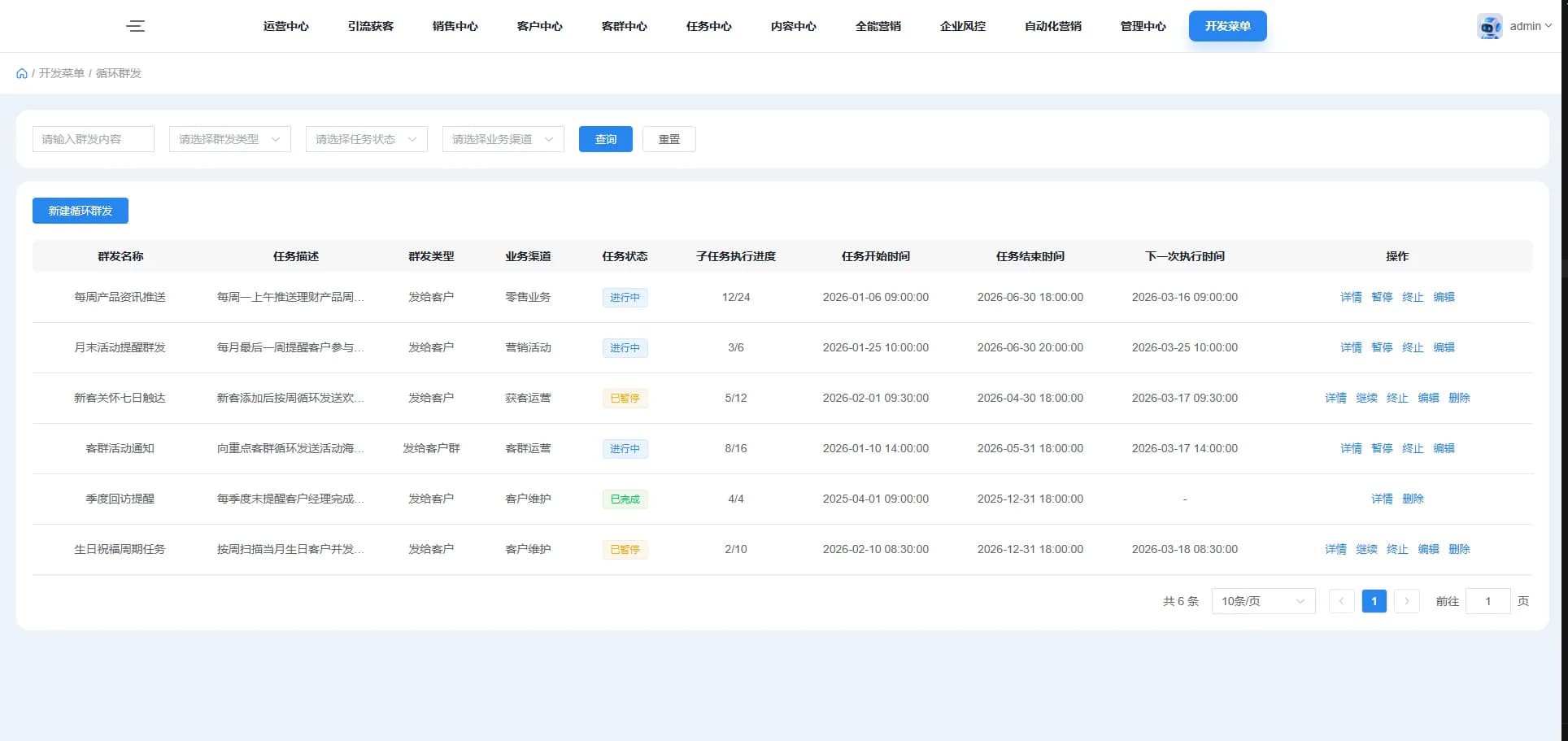Click 终止 for 月末活动提醒群发
Viewport: 1568px width, 741px height.
coord(1413,347)
